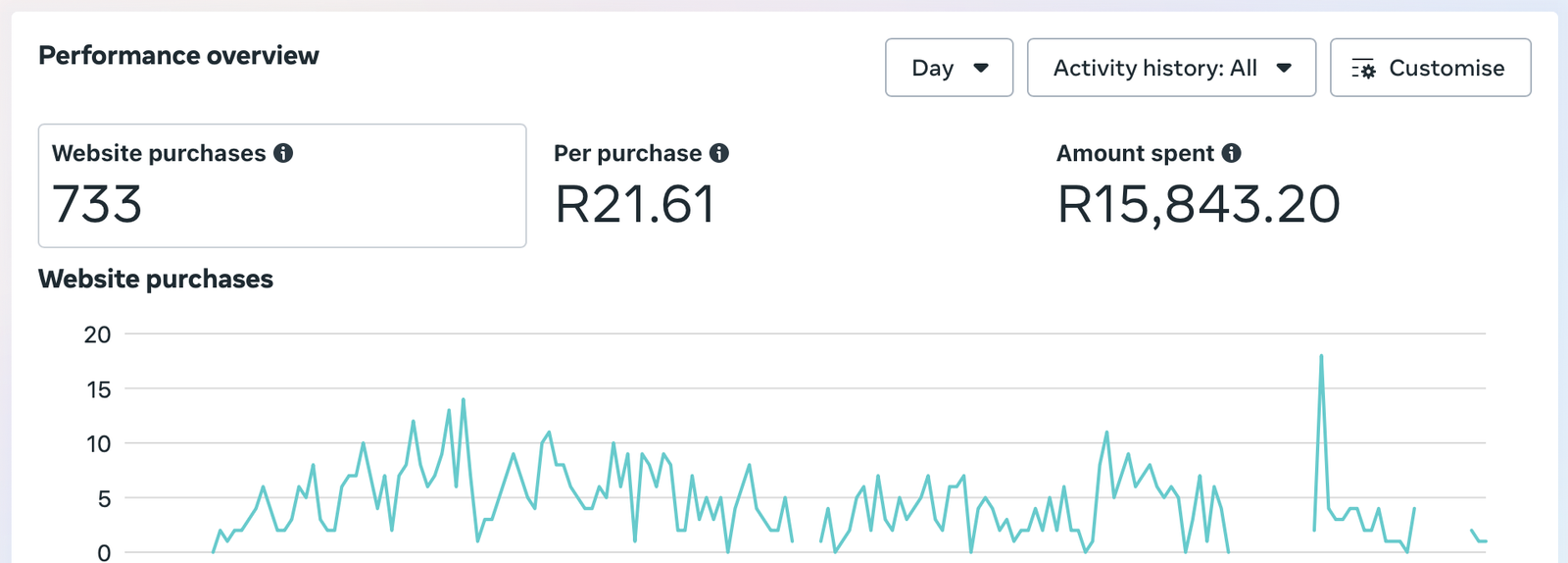
Task: Click the Performance overview heading
Action: pos(178,56)
